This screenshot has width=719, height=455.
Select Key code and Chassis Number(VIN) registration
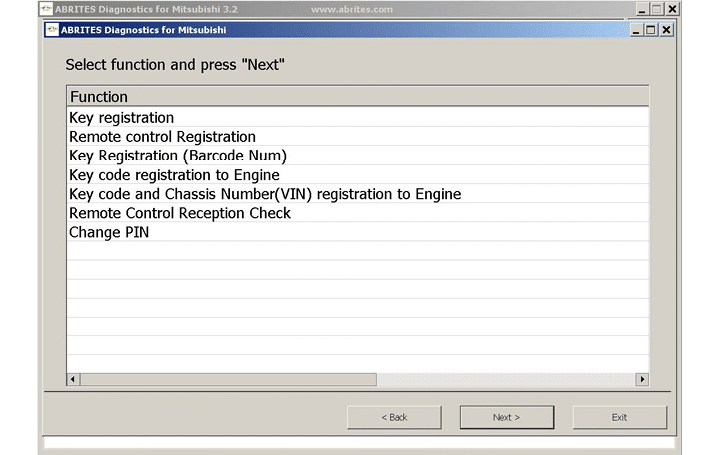(x=264, y=194)
